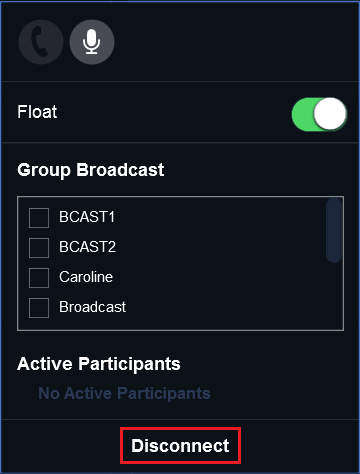Click the Group Broadcast heading
This screenshot has height=474, width=360.
91,170
